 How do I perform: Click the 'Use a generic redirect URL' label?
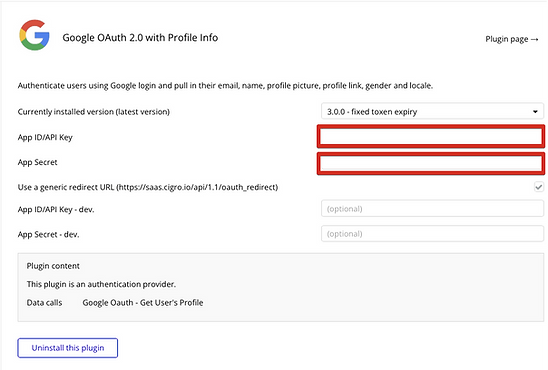[x=148, y=187]
